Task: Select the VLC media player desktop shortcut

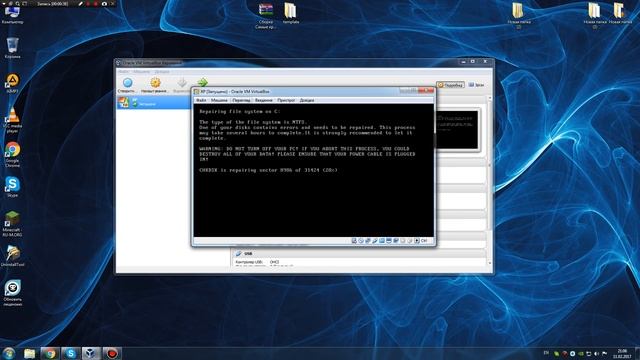Action: pos(12,120)
